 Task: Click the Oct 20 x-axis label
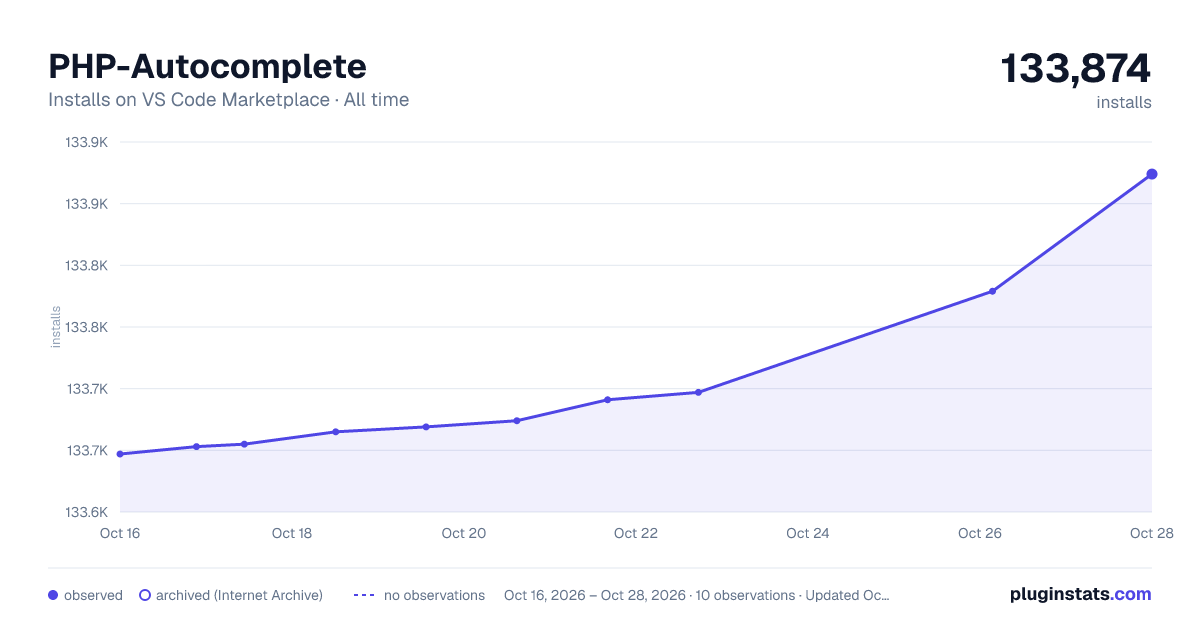point(464,533)
